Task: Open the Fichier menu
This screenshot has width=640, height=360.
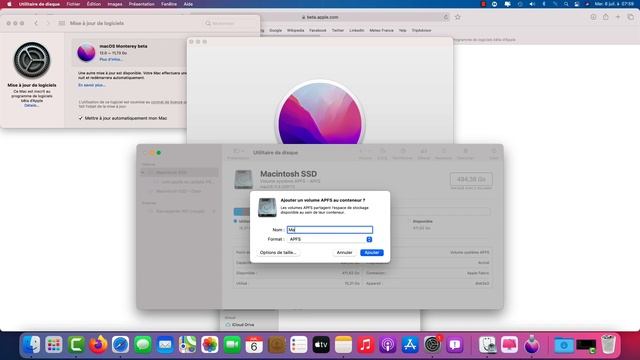Action: pyautogui.click(x=73, y=4)
